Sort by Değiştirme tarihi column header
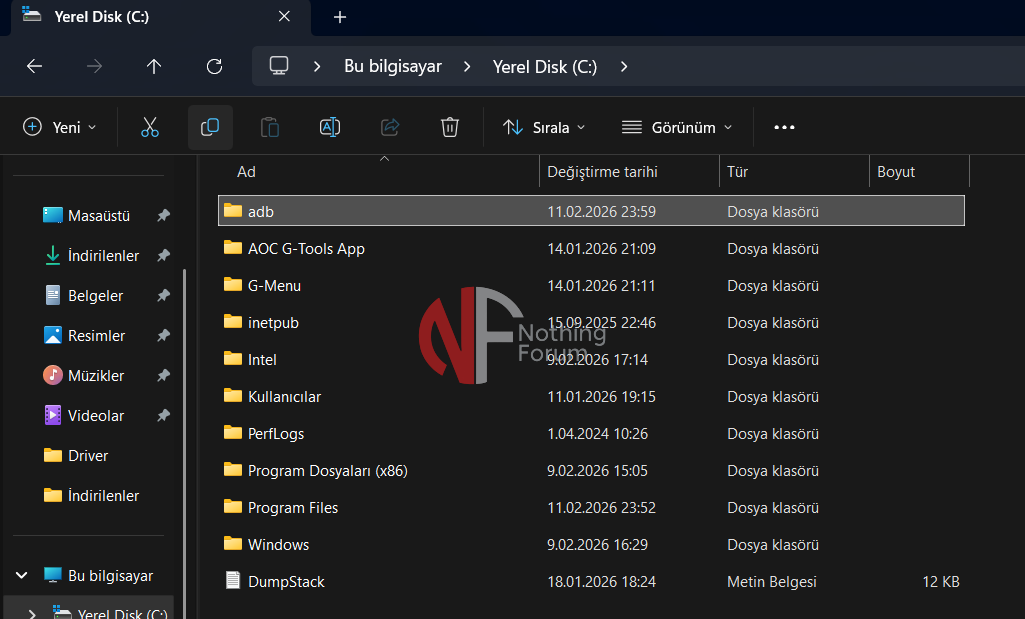This screenshot has width=1025, height=619. (x=602, y=172)
